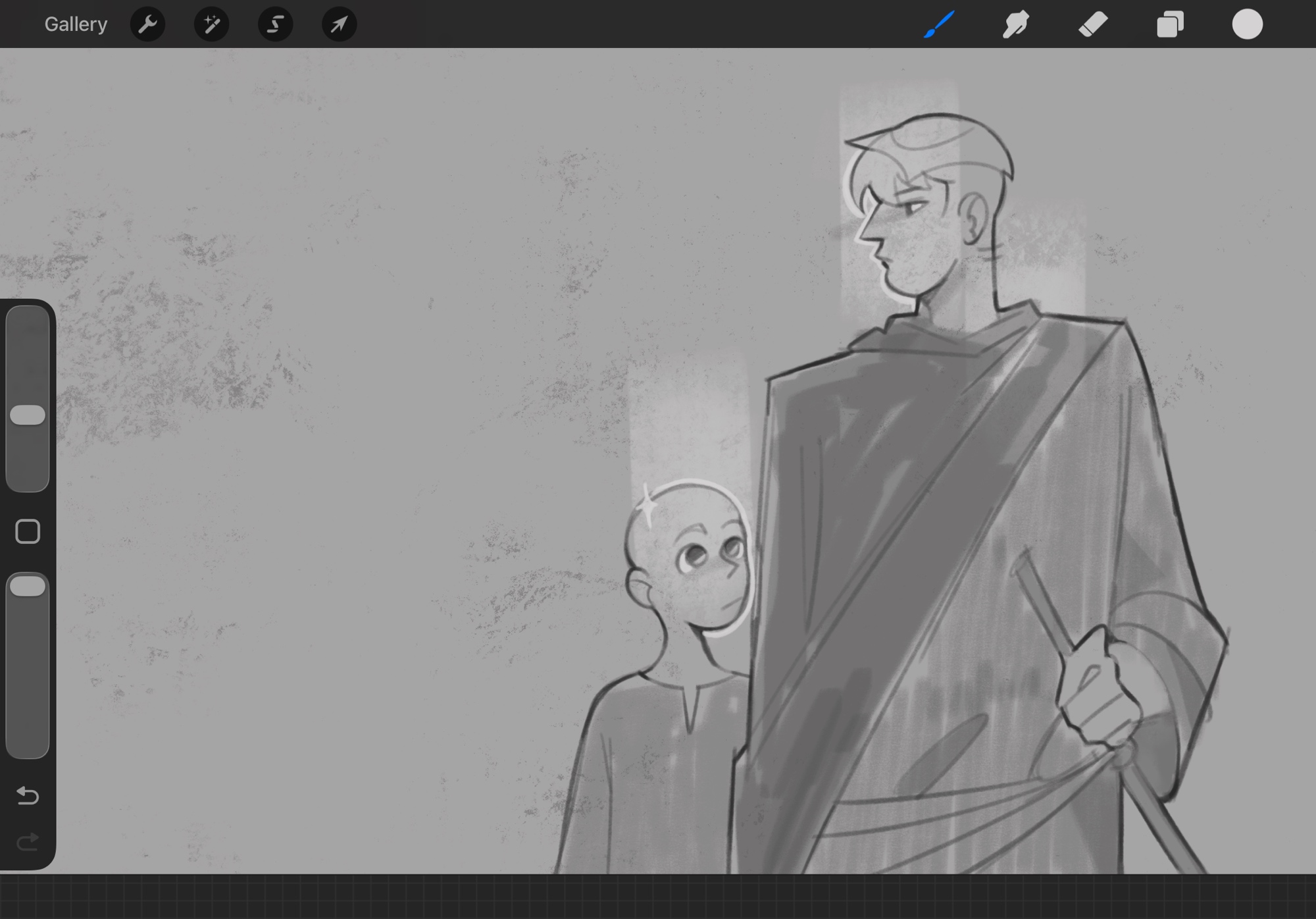Activate the Selection S-shaped tool
Screen dimensions: 1316x919
click(275, 24)
